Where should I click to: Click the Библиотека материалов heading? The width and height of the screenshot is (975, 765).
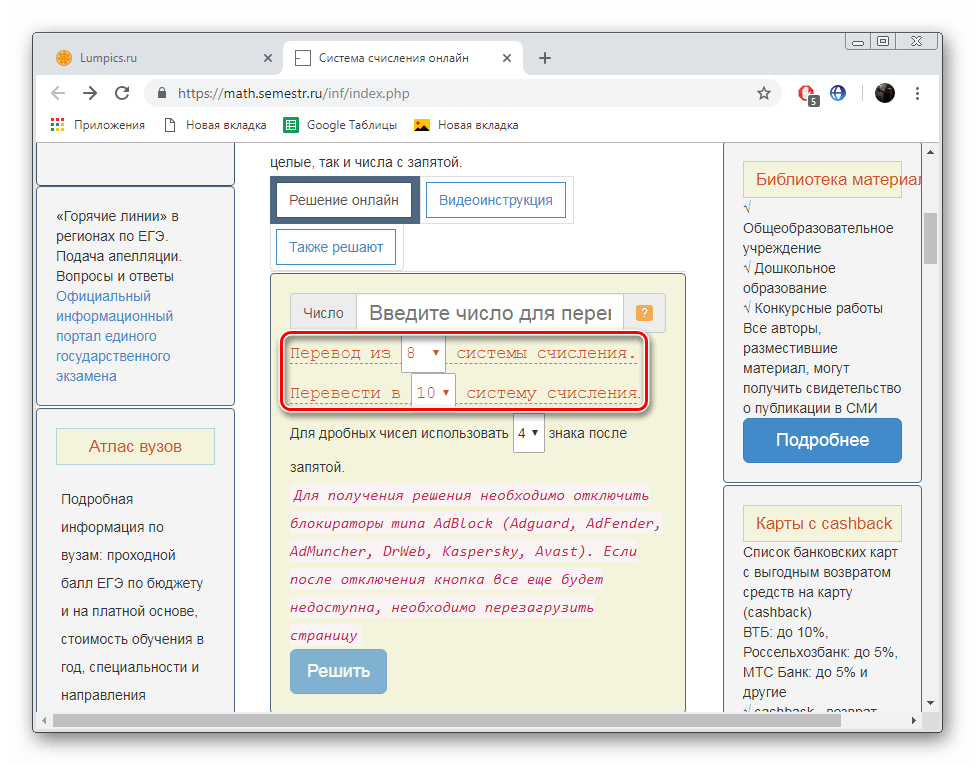click(822, 179)
